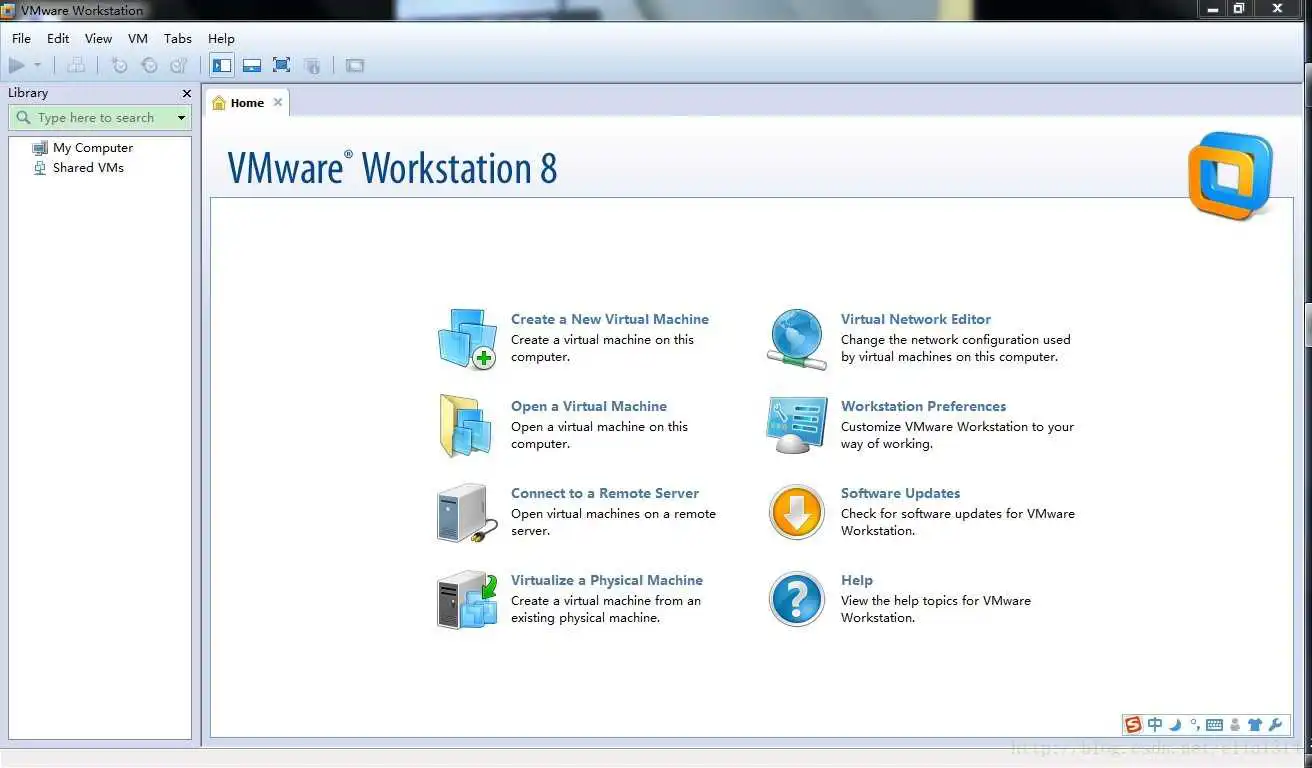Click the Workstation Preferences link

coord(924,406)
